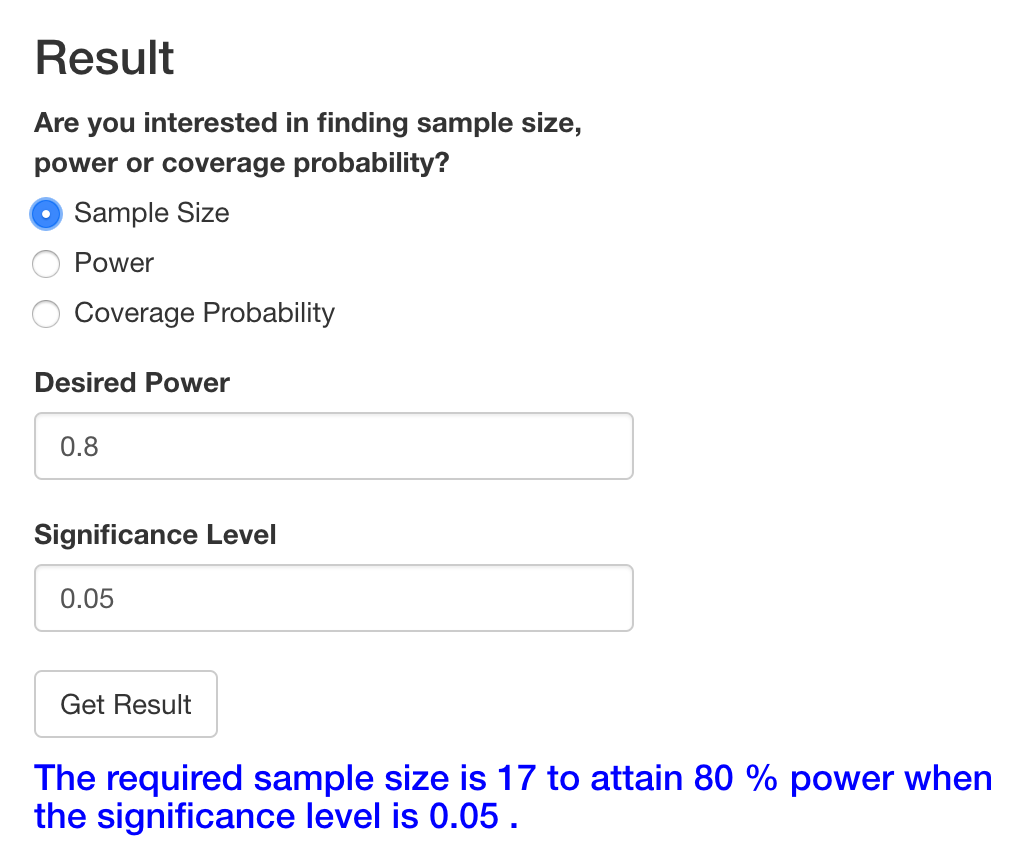This screenshot has height=858, width=1022.
Task: Click the 'Significance Level' field label
Action: pos(155,535)
